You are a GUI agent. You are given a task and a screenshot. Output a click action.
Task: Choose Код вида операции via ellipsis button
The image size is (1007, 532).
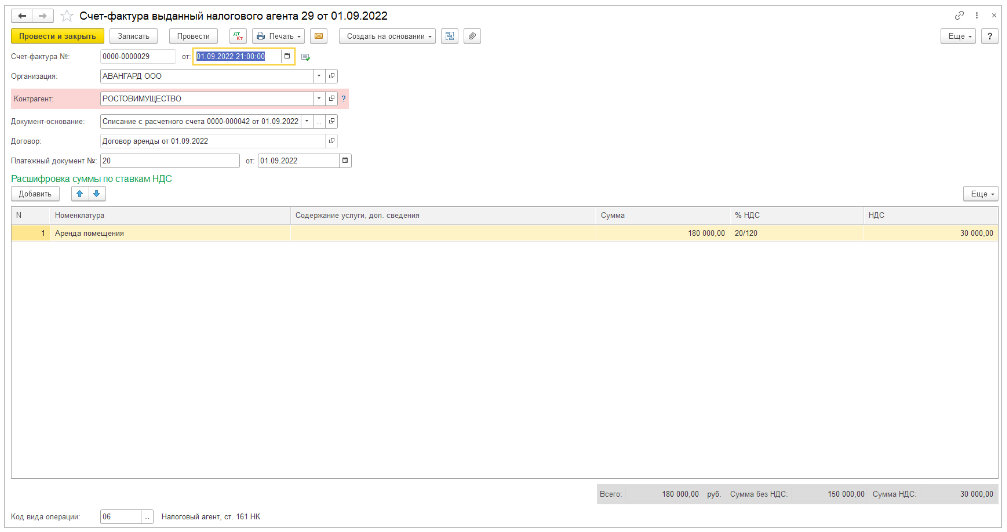(x=147, y=517)
